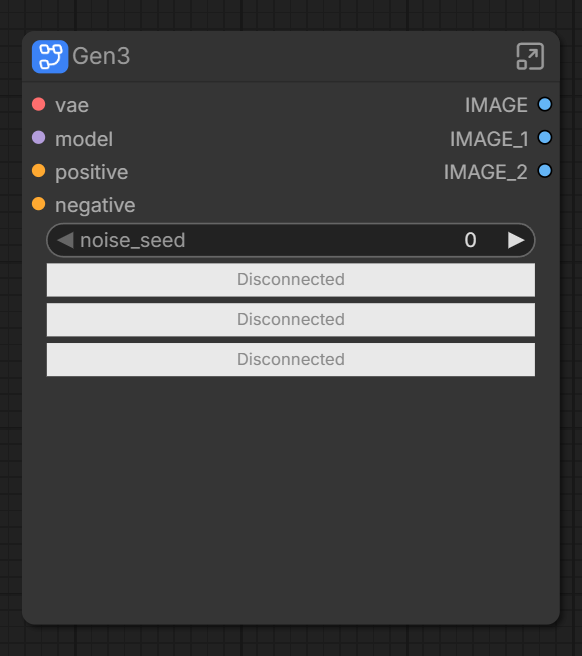Click the first Disconnected widget
Image resolution: width=582 pixels, height=656 pixels.
(x=291, y=280)
